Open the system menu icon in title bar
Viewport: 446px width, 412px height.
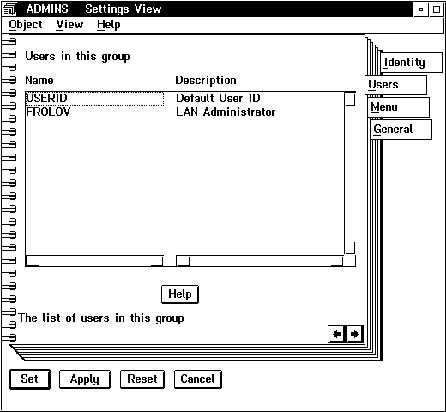pos(9,9)
